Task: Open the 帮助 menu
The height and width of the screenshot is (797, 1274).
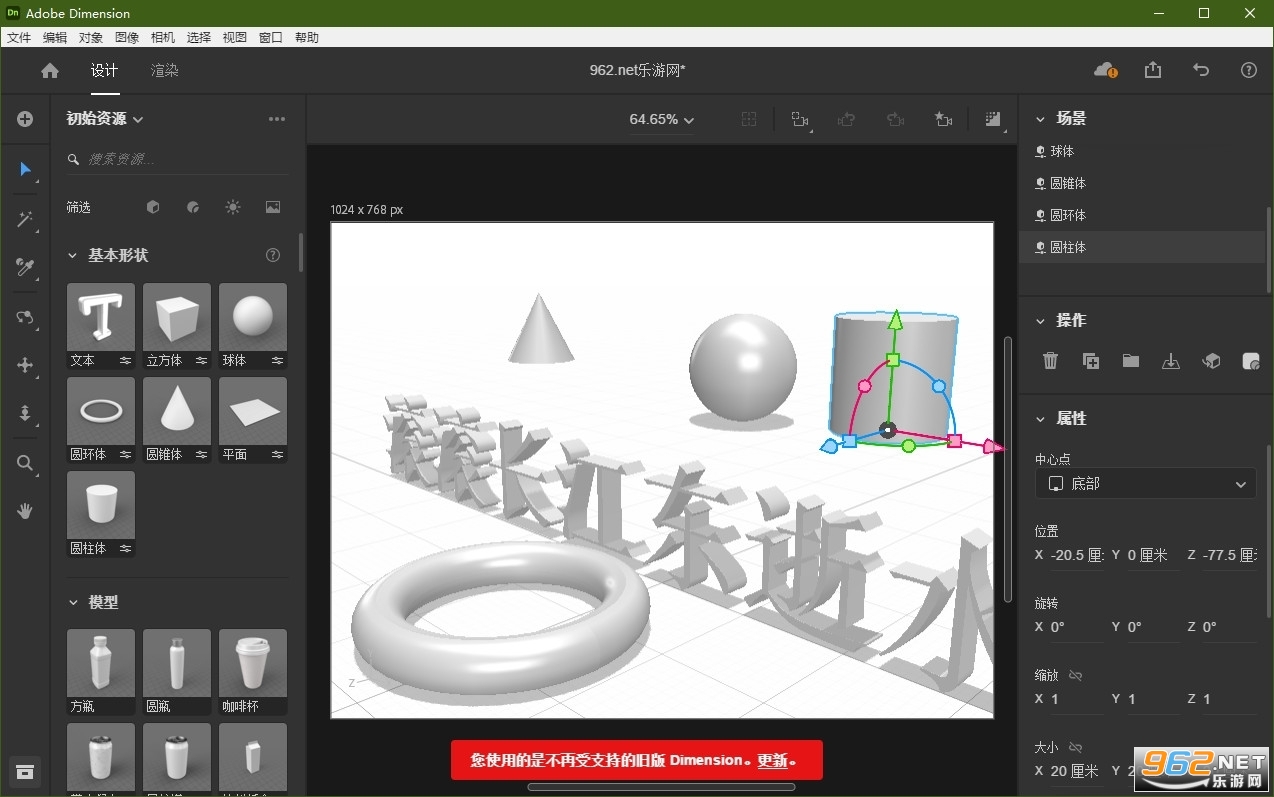Action: click(307, 37)
